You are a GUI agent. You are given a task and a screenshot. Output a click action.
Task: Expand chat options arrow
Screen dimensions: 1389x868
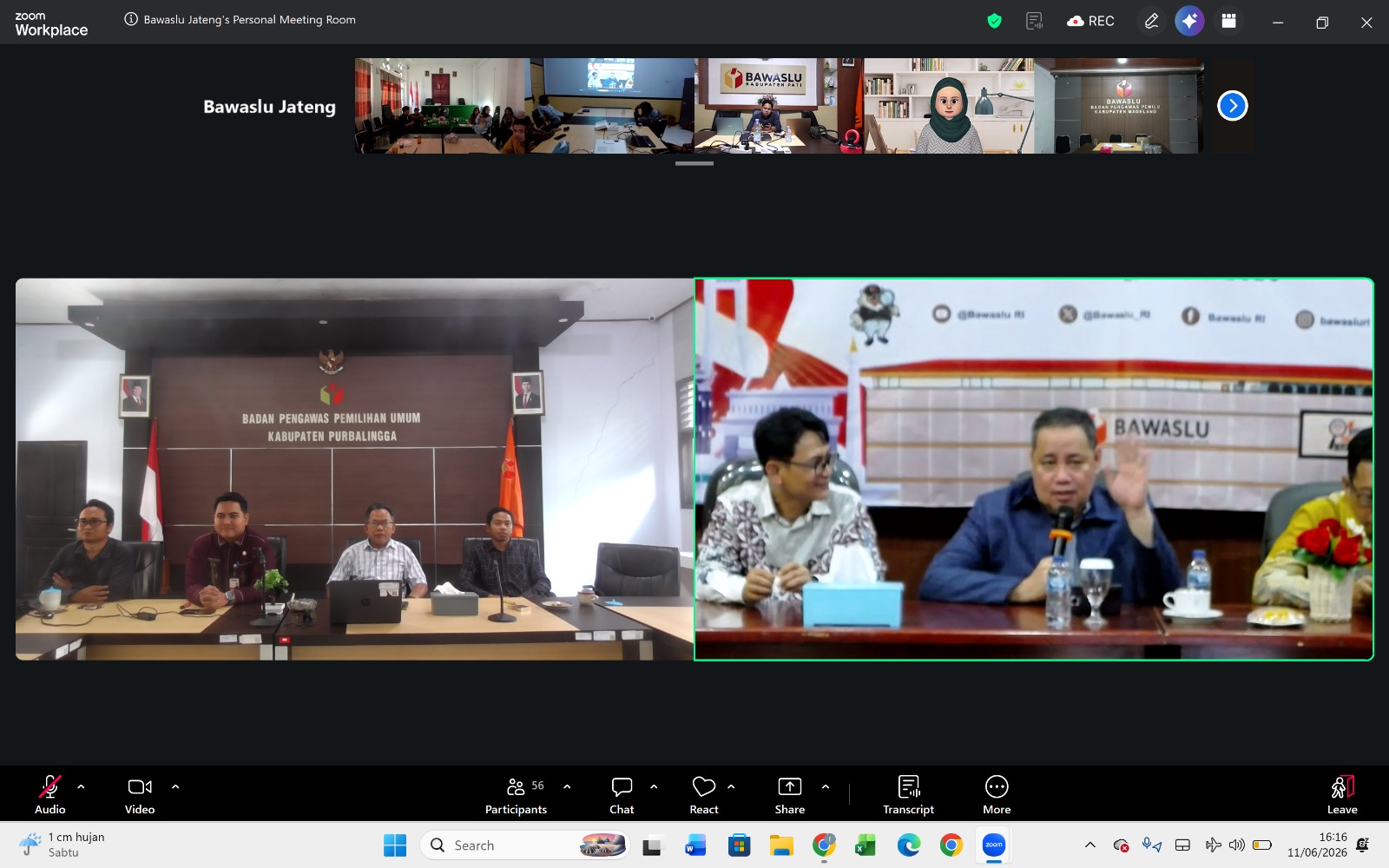pyautogui.click(x=654, y=786)
